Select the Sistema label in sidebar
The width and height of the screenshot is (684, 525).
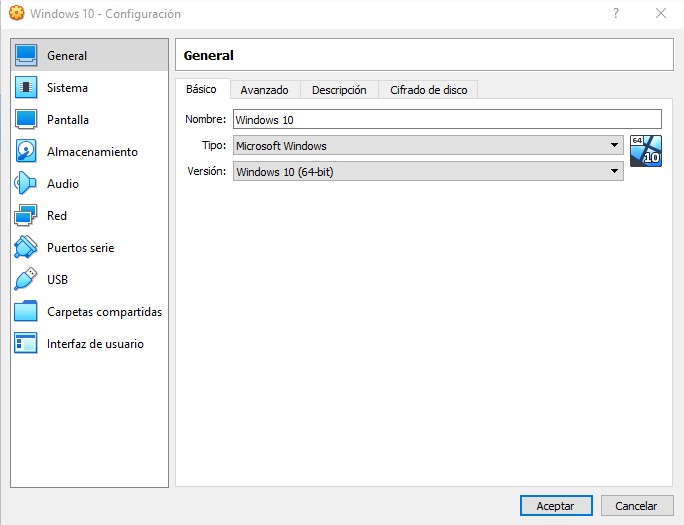[67, 88]
